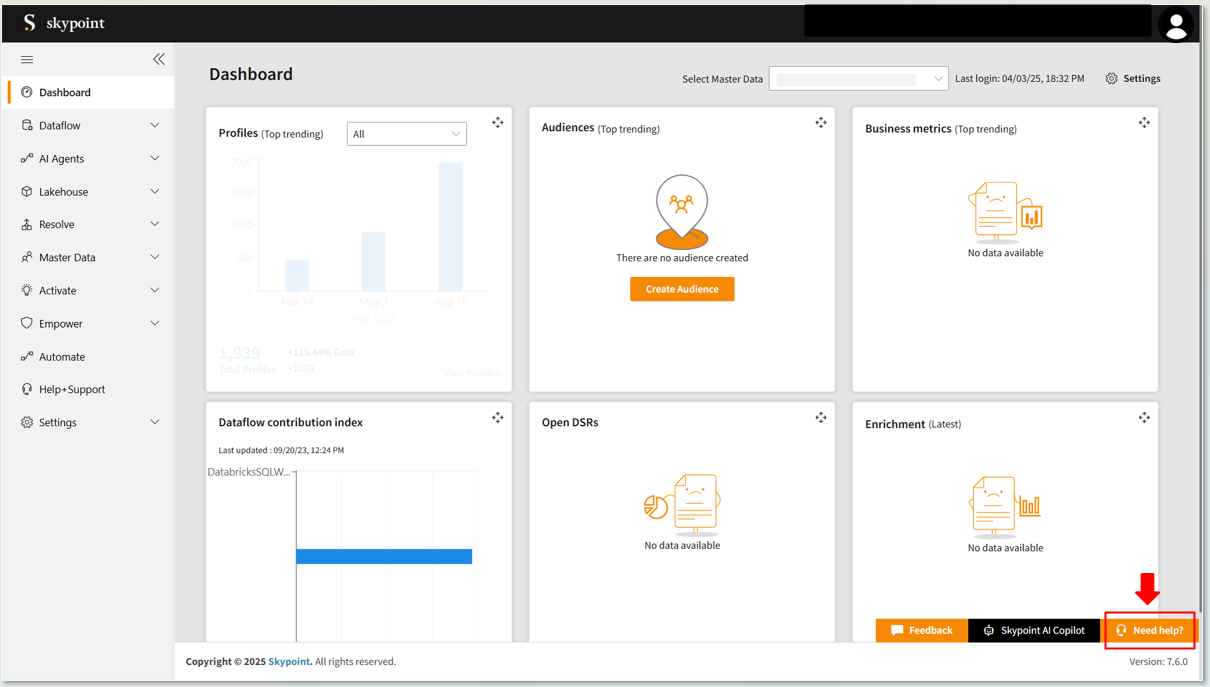The image size is (1210, 687).
Task: Collapse sidebar with double chevron icon
Action: (x=158, y=60)
